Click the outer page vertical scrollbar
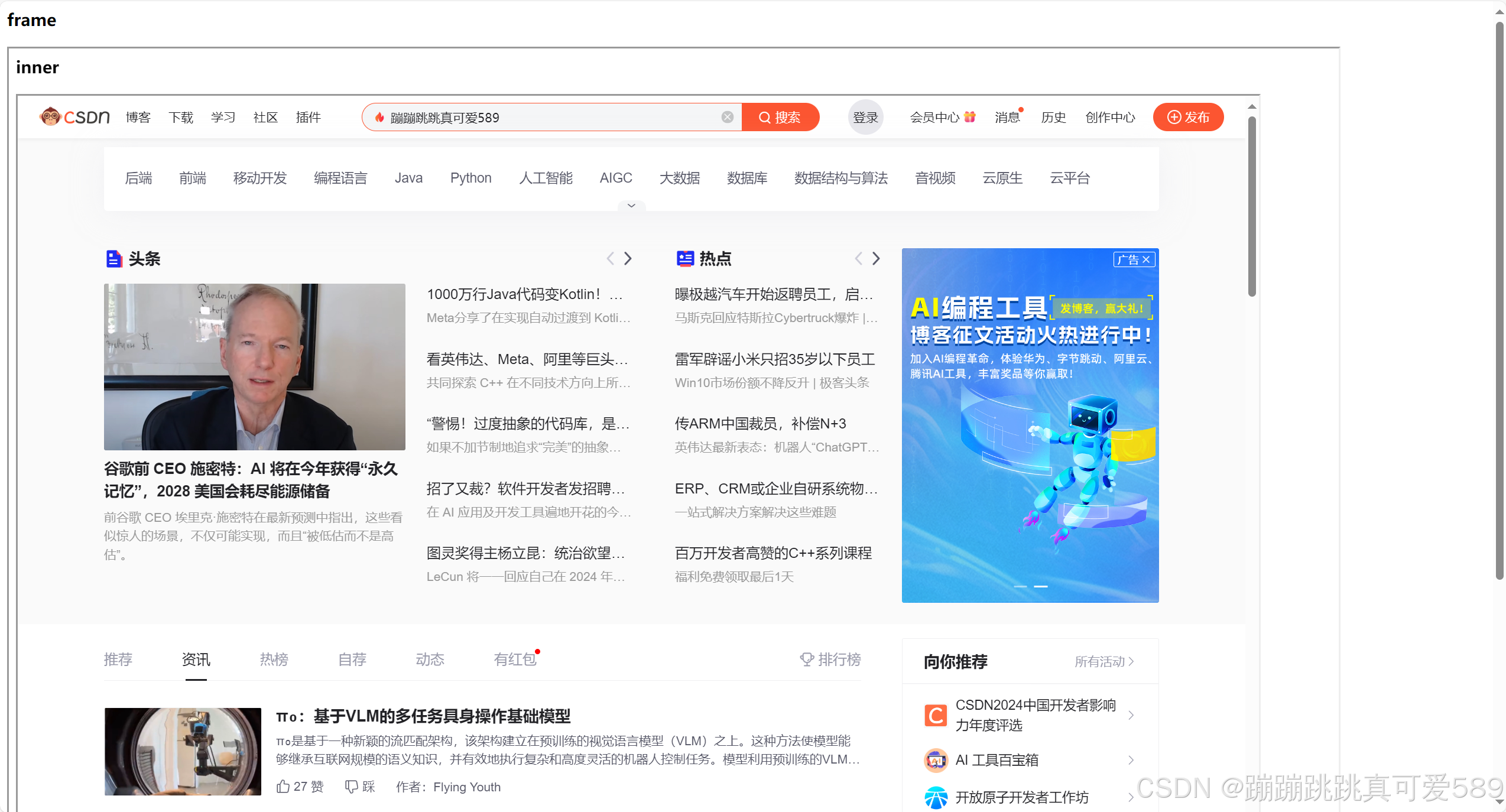Screen dimensions: 1506x812 [x=1500, y=300]
